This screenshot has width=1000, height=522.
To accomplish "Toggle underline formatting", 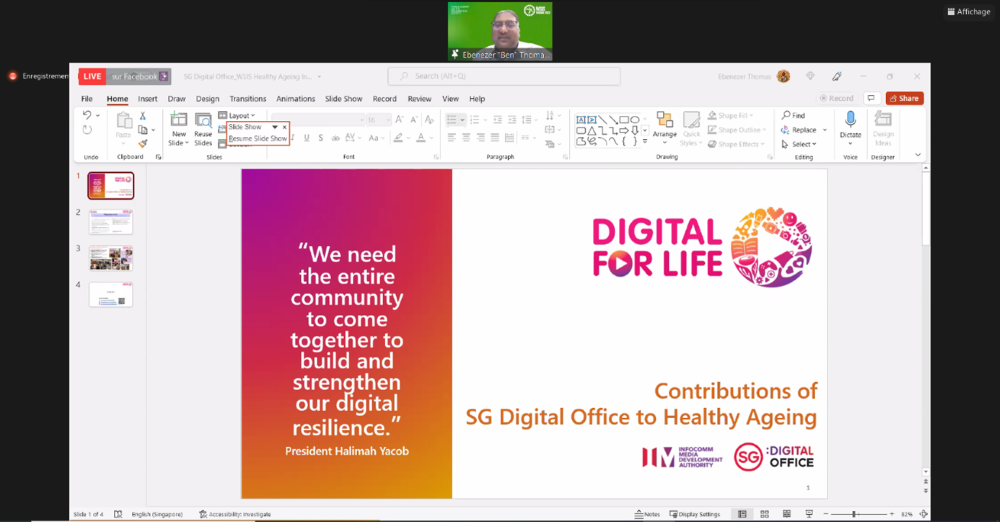I will coord(307,138).
